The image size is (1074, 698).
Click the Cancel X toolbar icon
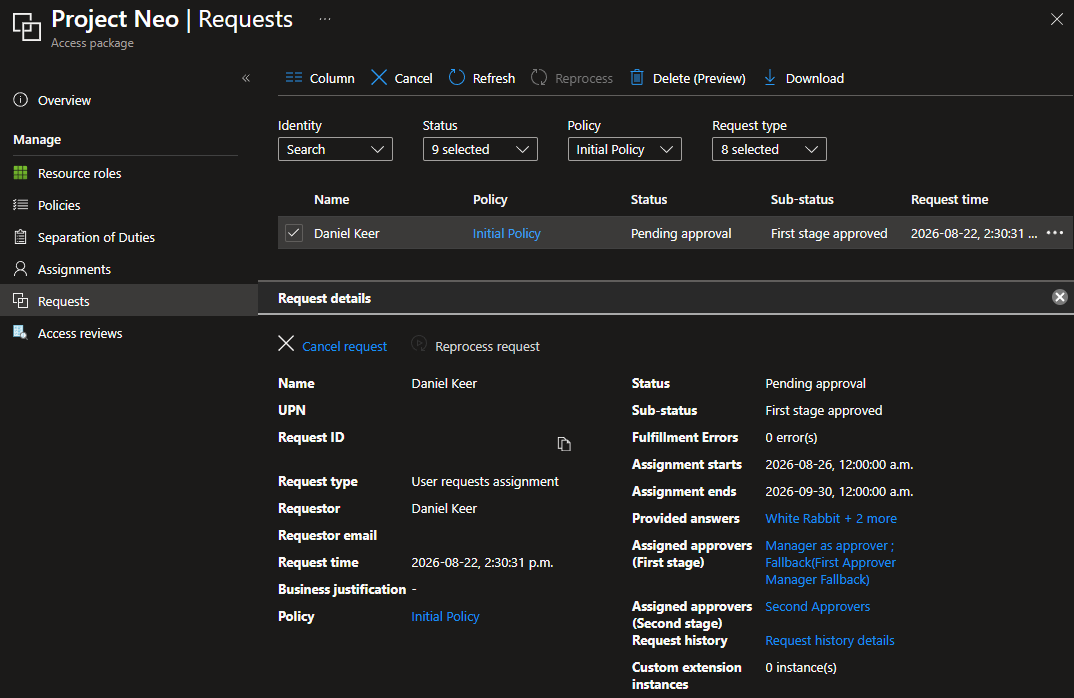pos(379,77)
